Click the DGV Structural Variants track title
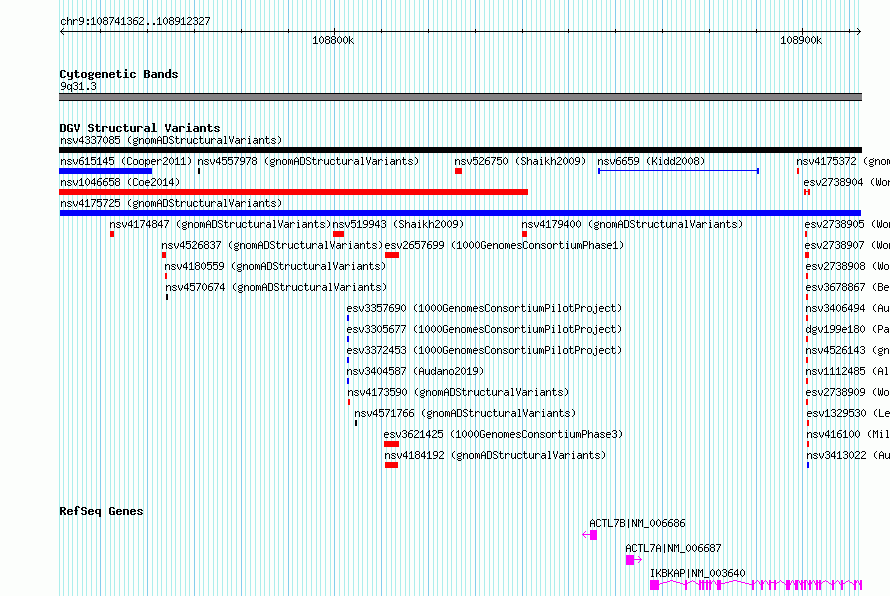890x596 pixels. [x=140, y=128]
